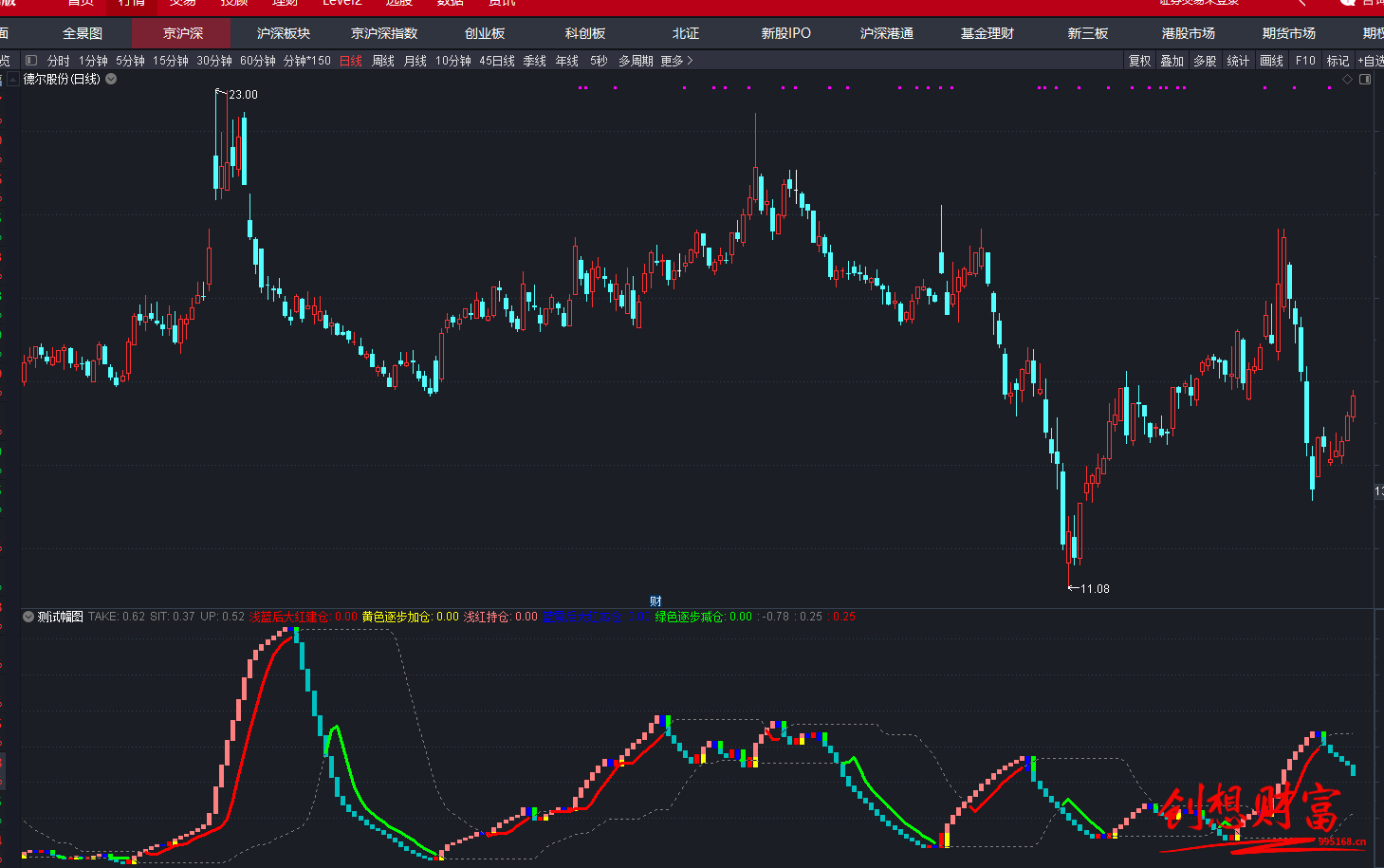Open the 创业板 tab
This screenshot has height=868, width=1384.
coord(485,33)
